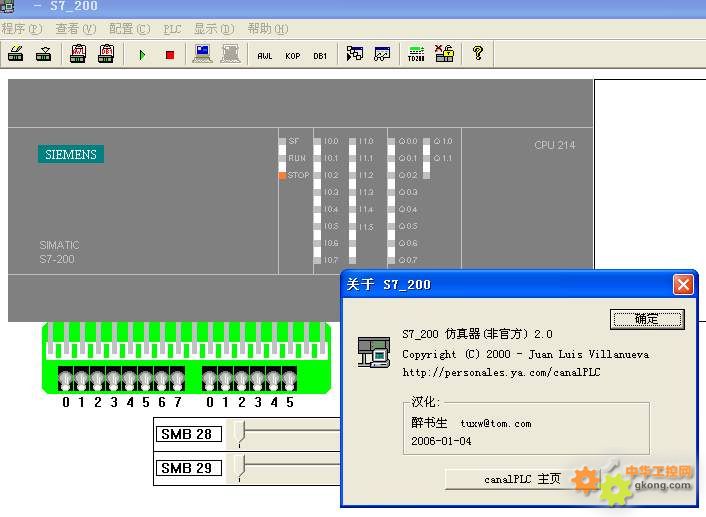Click the SMB 29 potentiometer slider handle
This screenshot has height=517, width=706.
[x=241, y=467]
